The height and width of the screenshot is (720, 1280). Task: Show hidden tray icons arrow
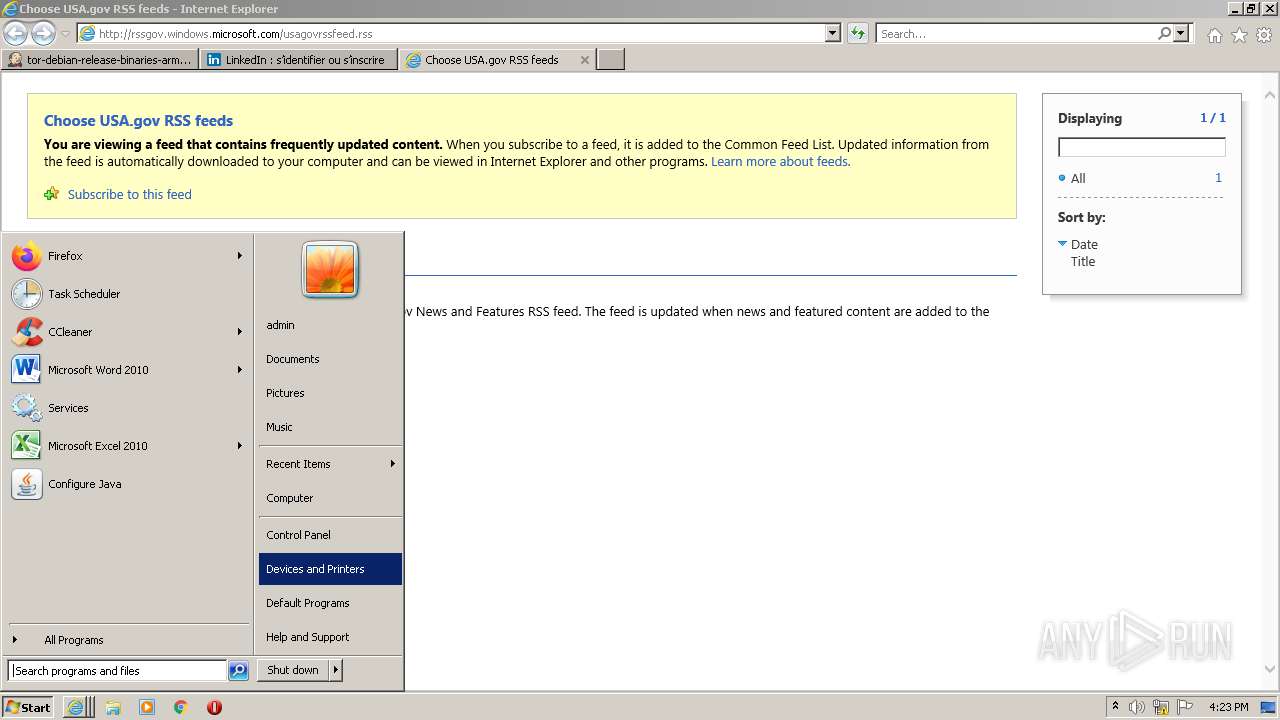(x=1115, y=706)
